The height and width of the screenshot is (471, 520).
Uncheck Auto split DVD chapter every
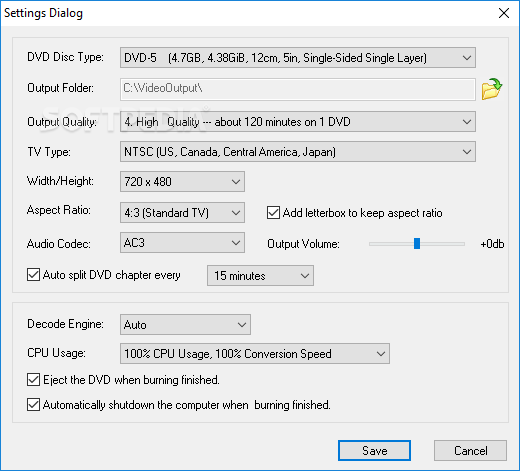(33, 275)
